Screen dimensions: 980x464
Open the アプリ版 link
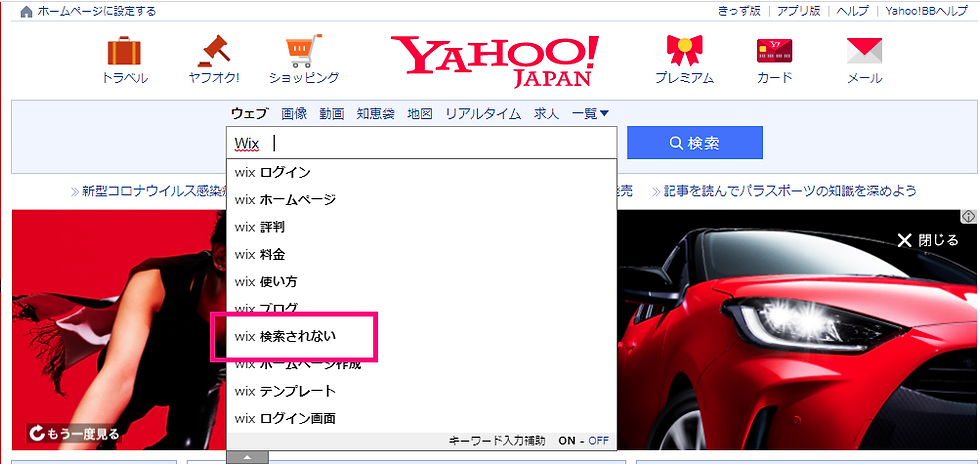798,11
